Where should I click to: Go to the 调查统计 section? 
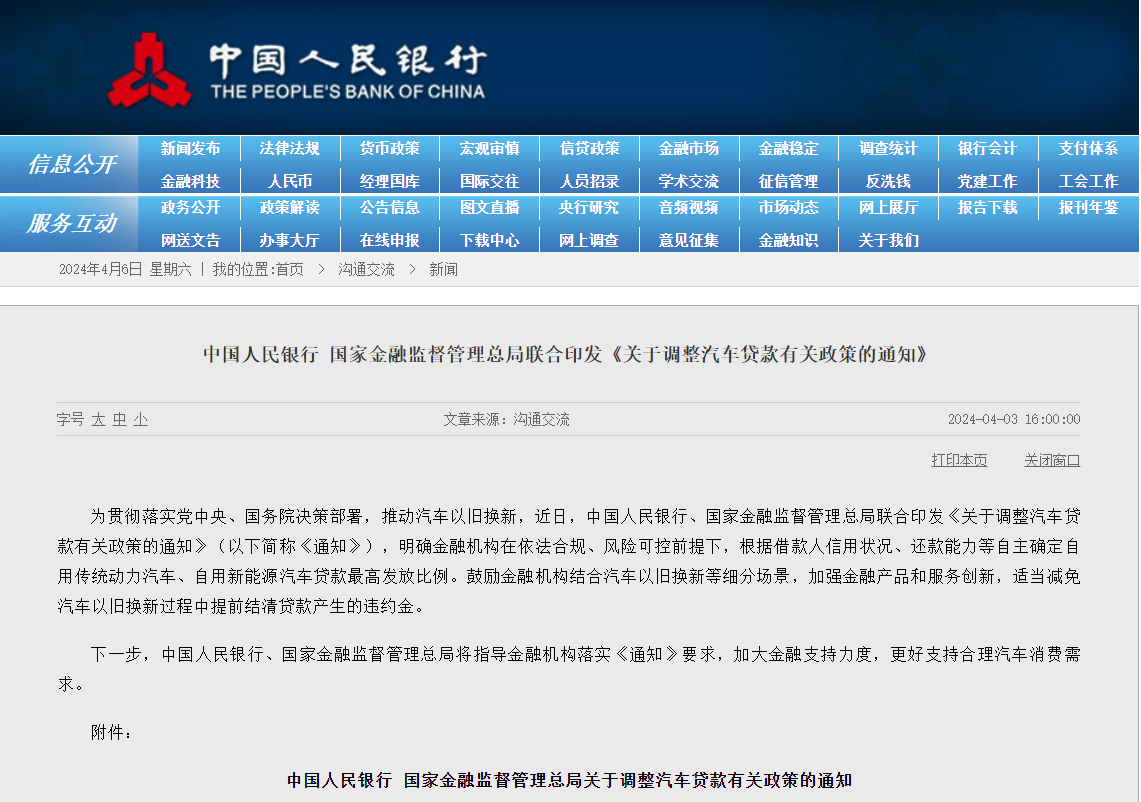pos(888,148)
